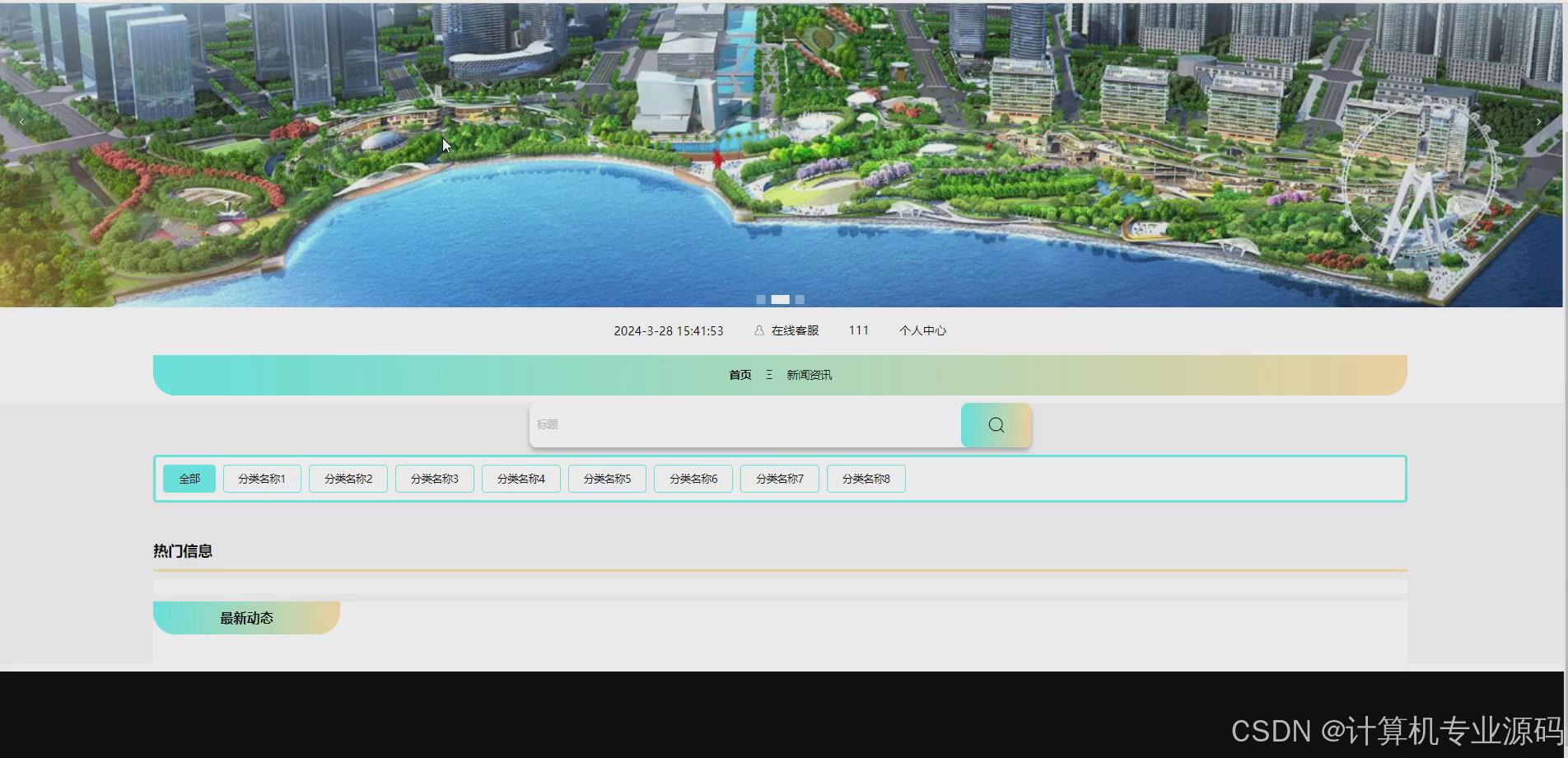The image size is (1568, 758).
Task: Select the second carousel indicator dot
Action: 779,299
